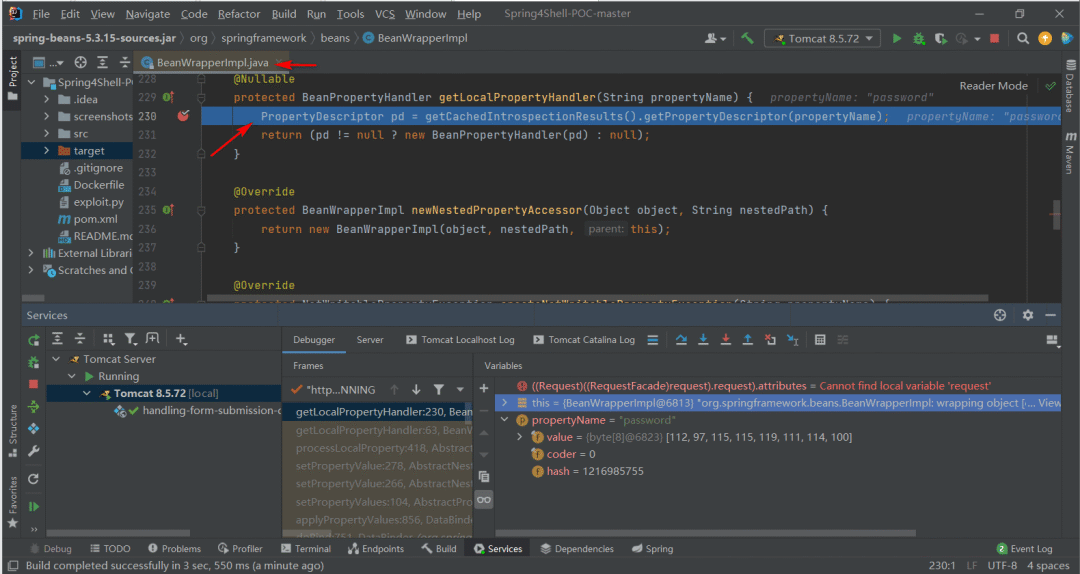This screenshot has width=1080, height=574.
Task: Select BeanWrapperImpl.java editor tab
Action: click(x=212, y=63)
